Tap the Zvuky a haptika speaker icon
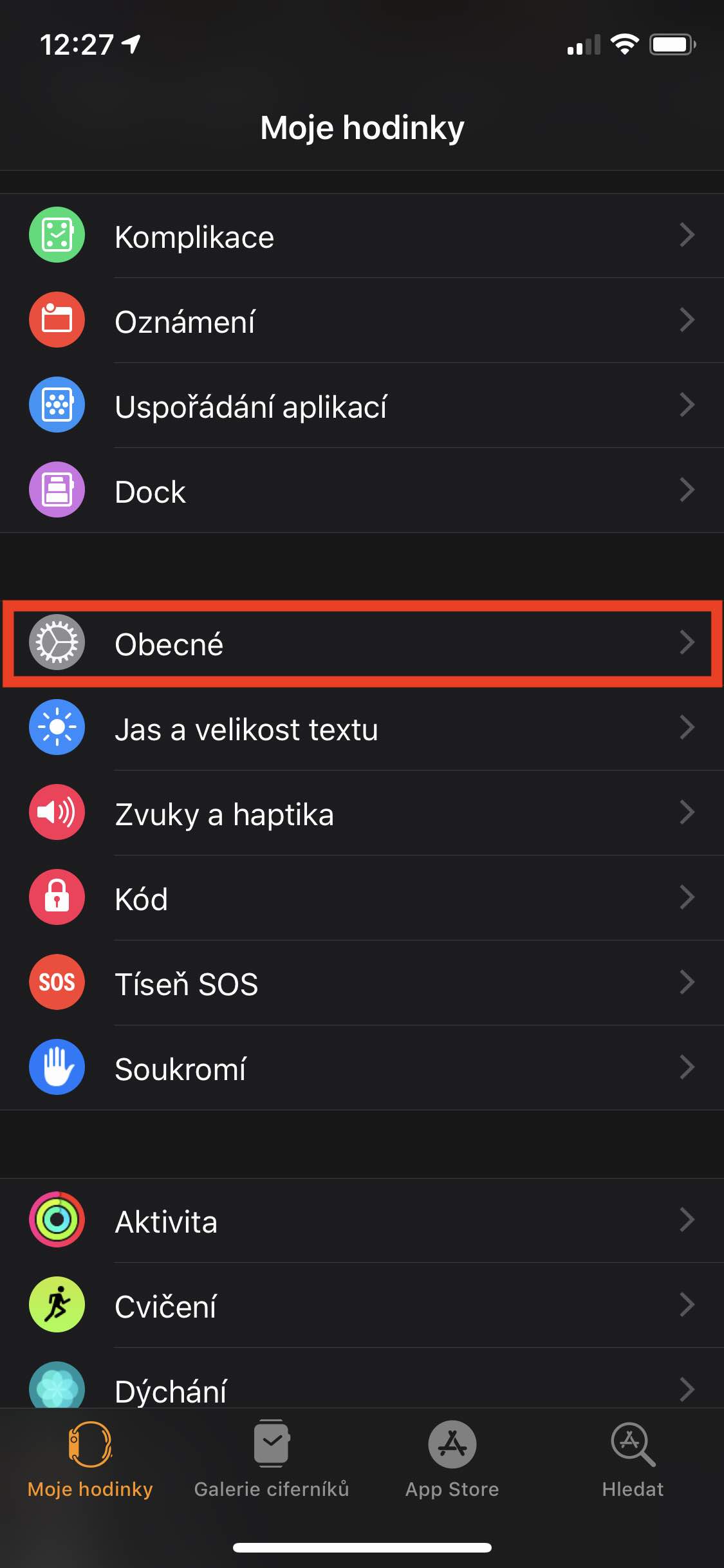 [57, 812]
